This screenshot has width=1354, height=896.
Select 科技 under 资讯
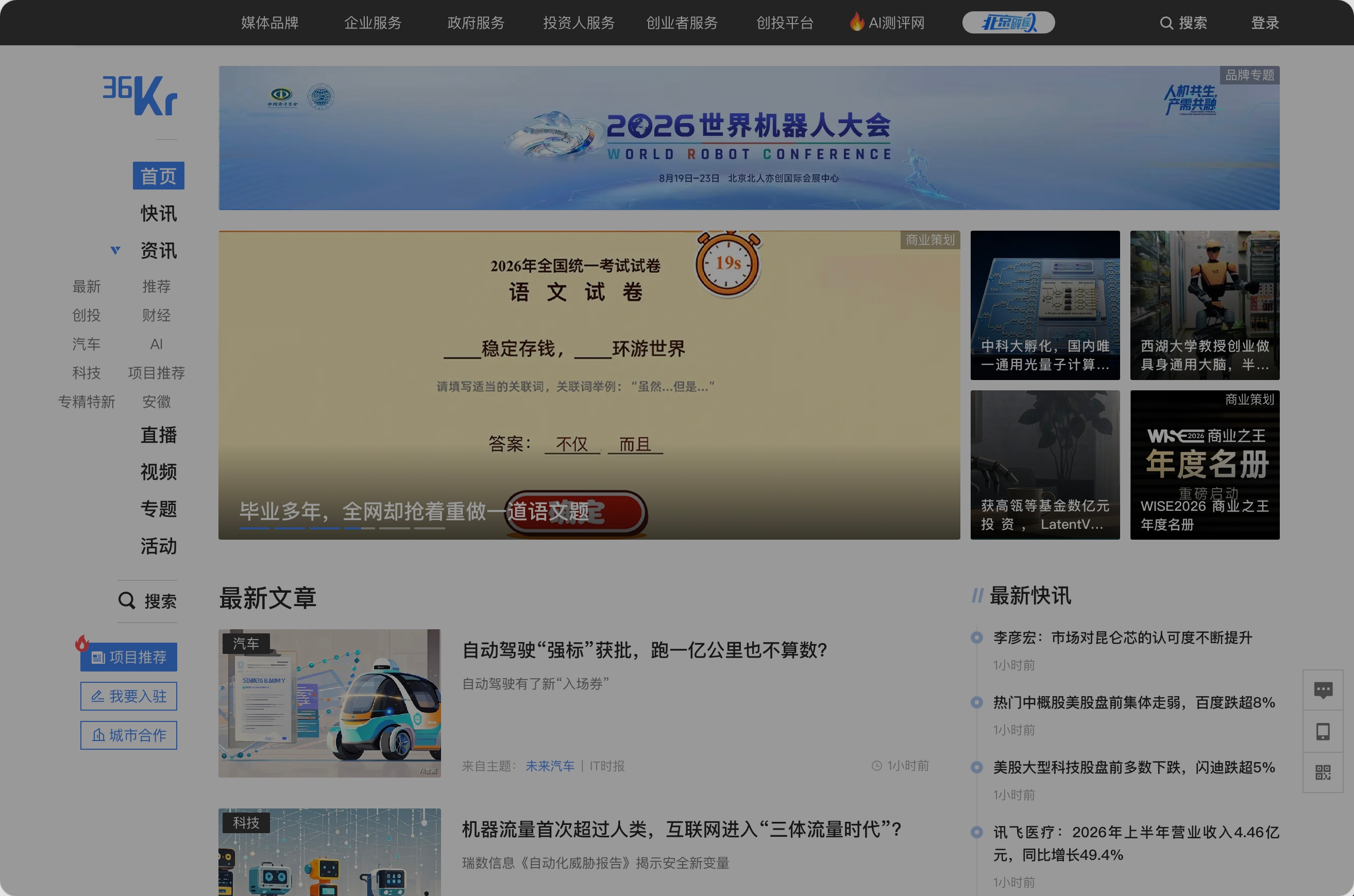pos(87,373)
